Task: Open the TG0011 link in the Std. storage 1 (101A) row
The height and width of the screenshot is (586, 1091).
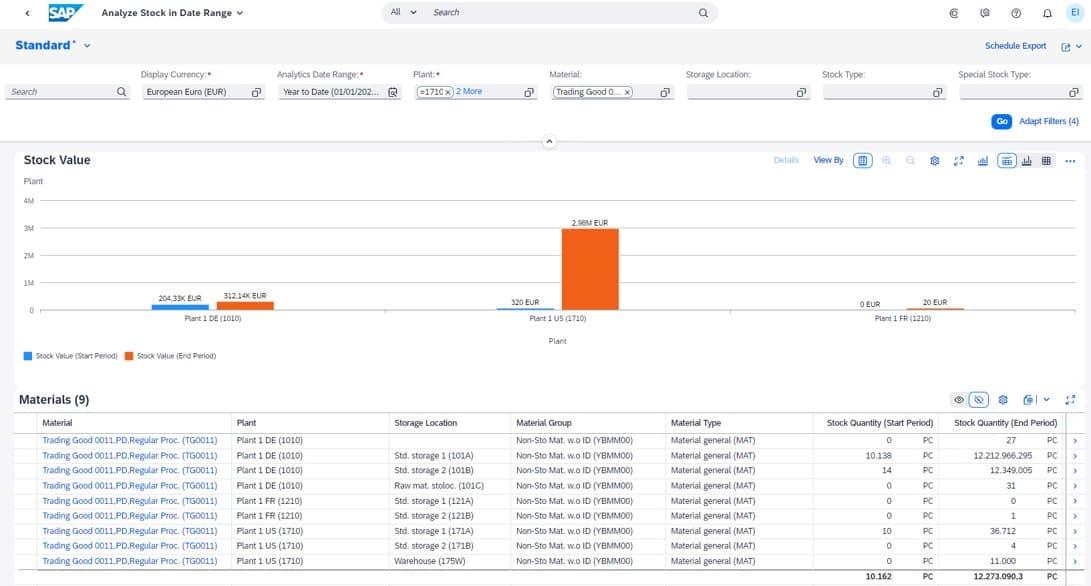Action: (x=129, y=455)
